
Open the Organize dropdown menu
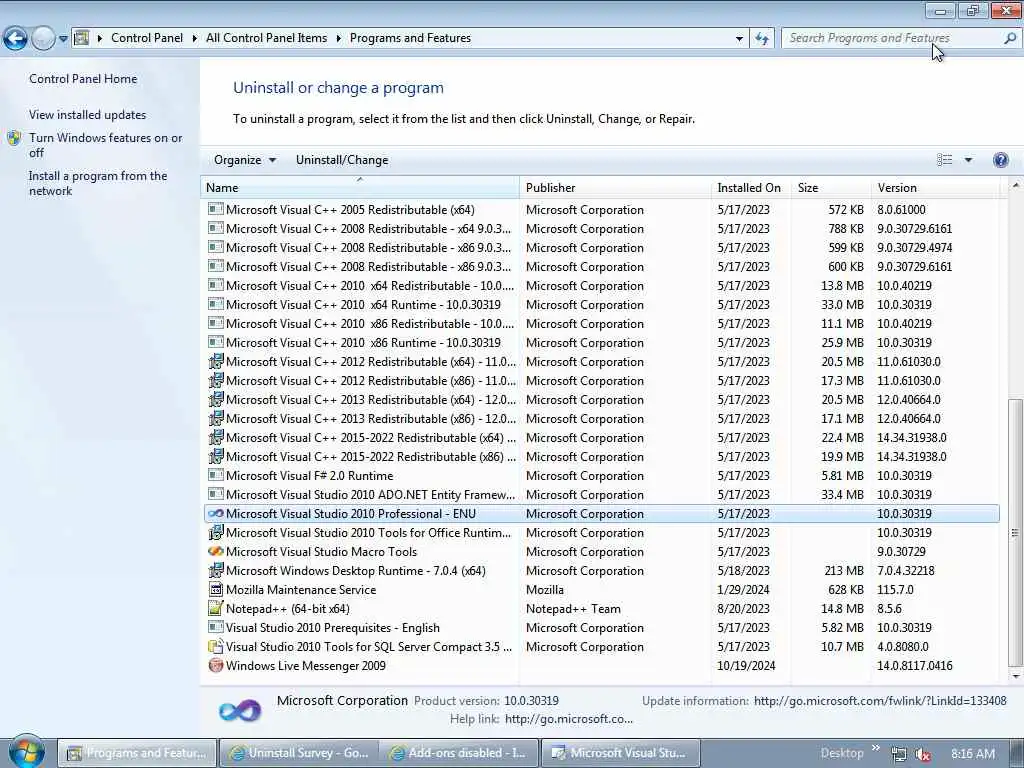pyautogui.click(x=245, y=160)
